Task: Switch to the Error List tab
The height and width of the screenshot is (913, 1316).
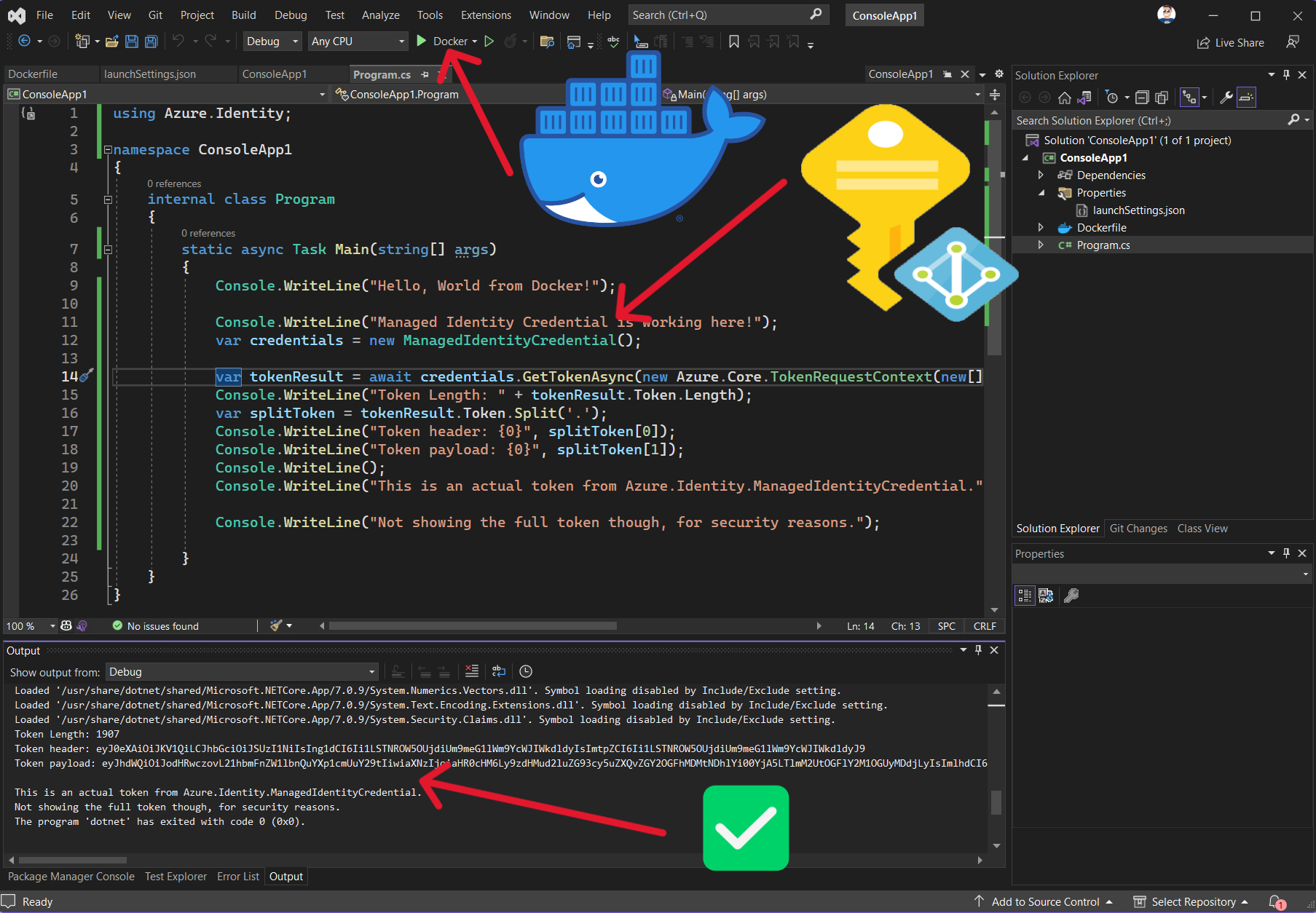Action: (237, 877)
